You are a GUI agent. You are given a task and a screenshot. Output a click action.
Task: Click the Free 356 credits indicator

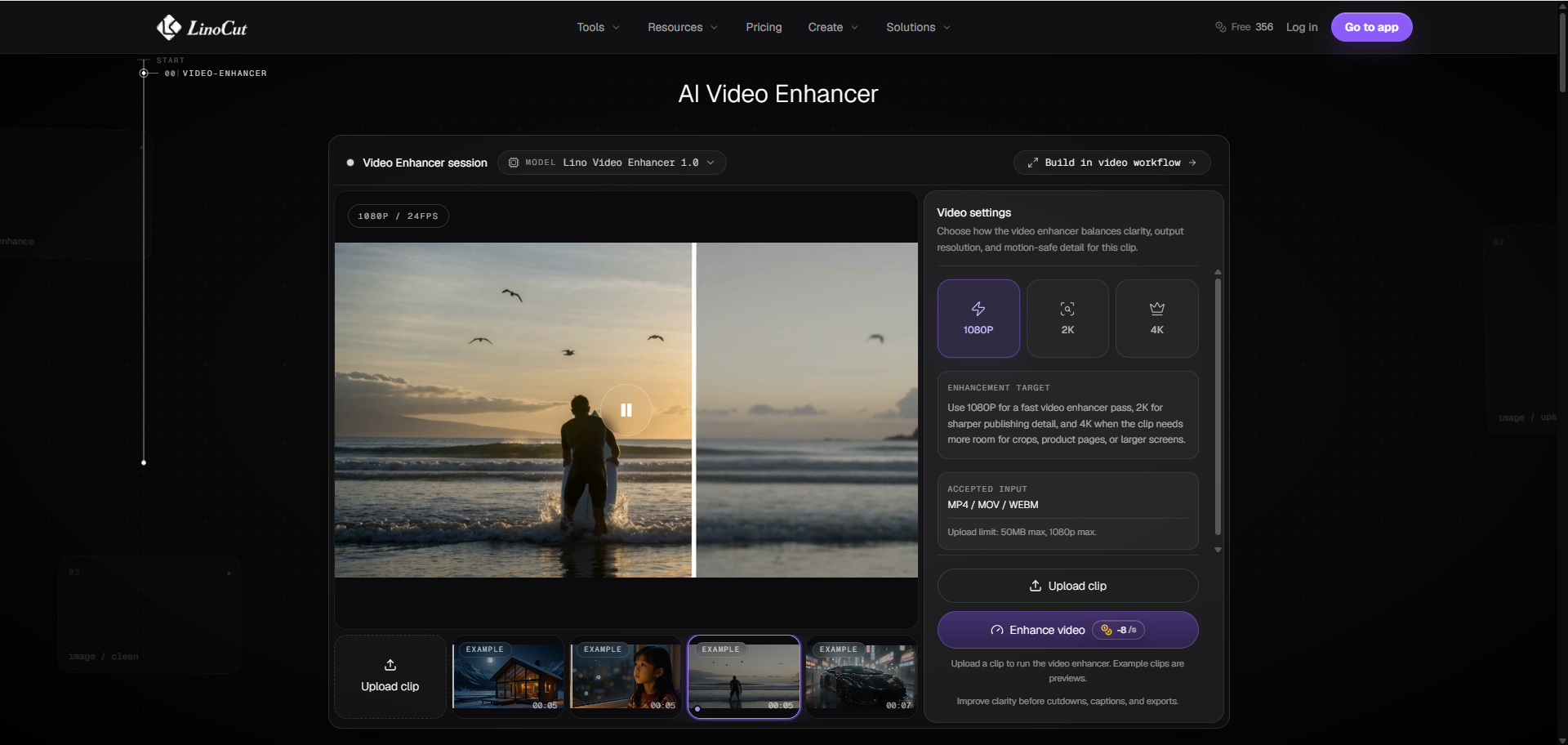pyautogui.click(x=1244, y=27)
